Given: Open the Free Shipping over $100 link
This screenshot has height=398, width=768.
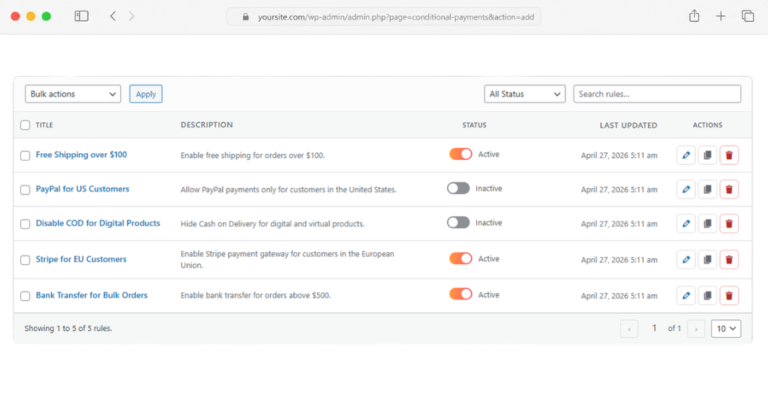Looking at the screenshot, I should click(81, 155).
